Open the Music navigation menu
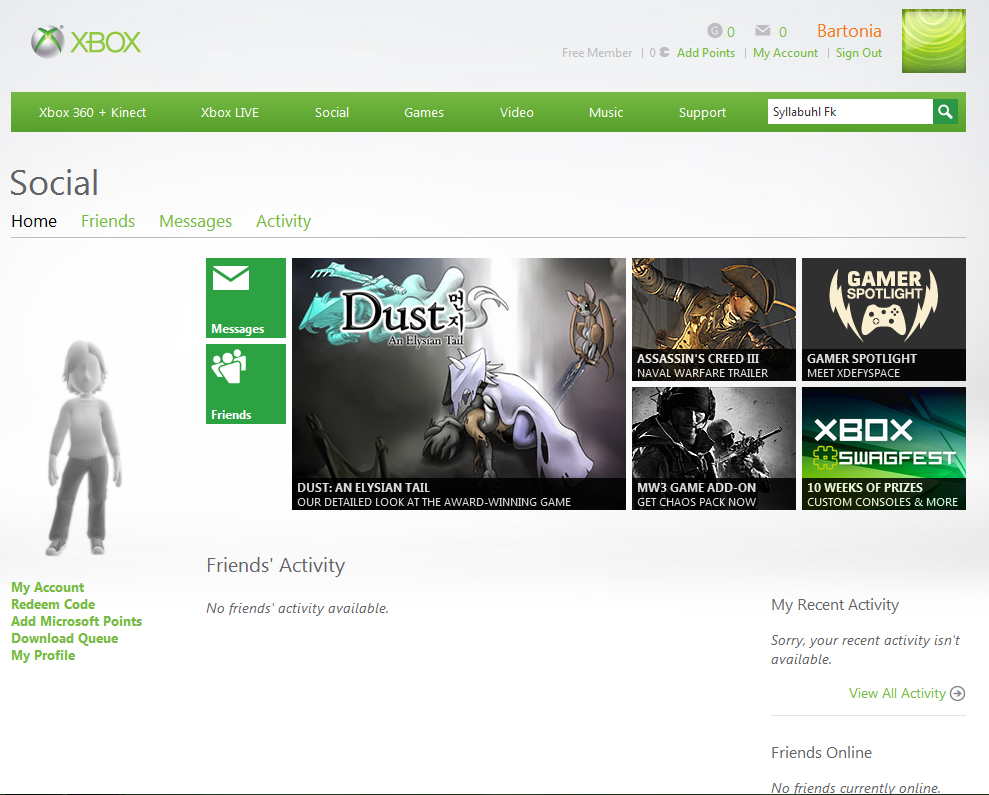This screenshot has width=989, height=795. tap(606, 112)
